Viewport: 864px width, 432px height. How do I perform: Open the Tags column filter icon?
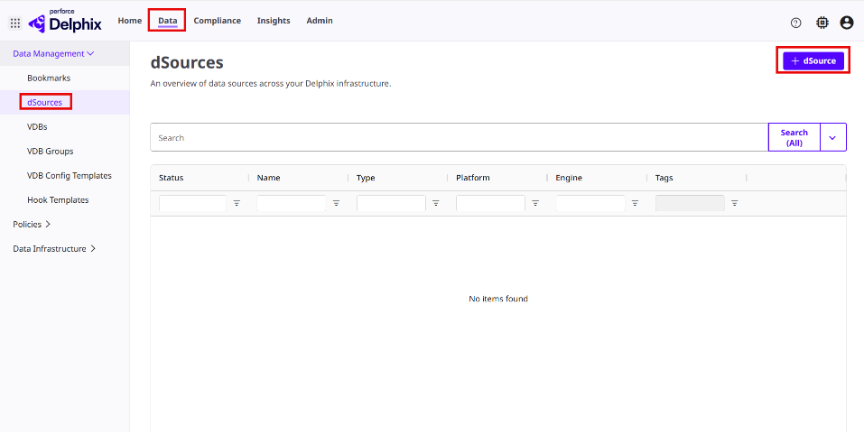[735, 203]
